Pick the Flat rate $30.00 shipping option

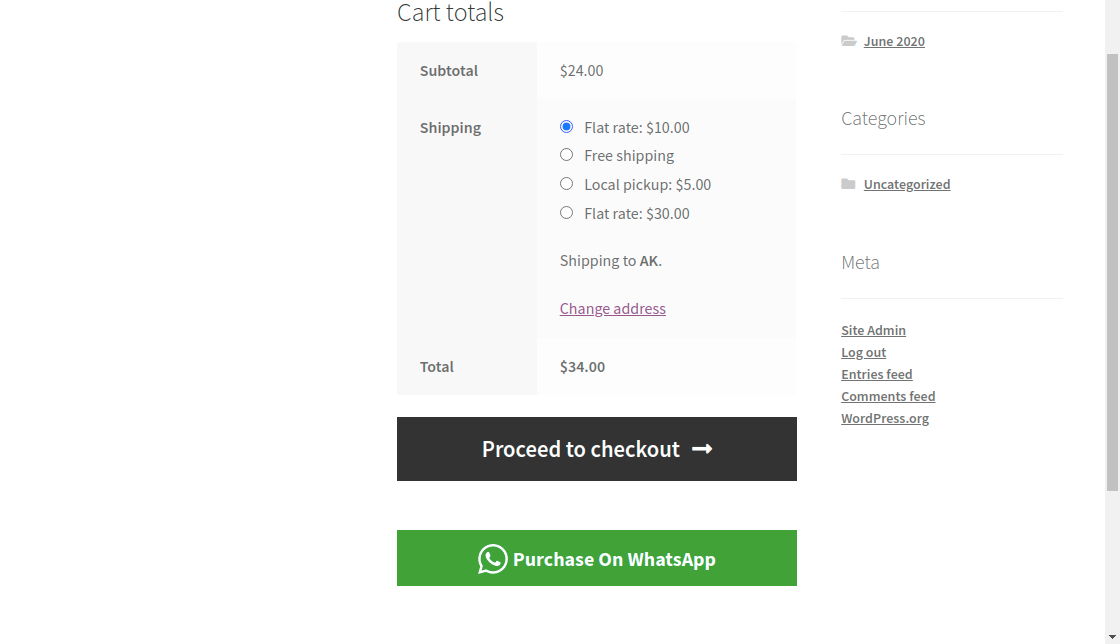566,212
